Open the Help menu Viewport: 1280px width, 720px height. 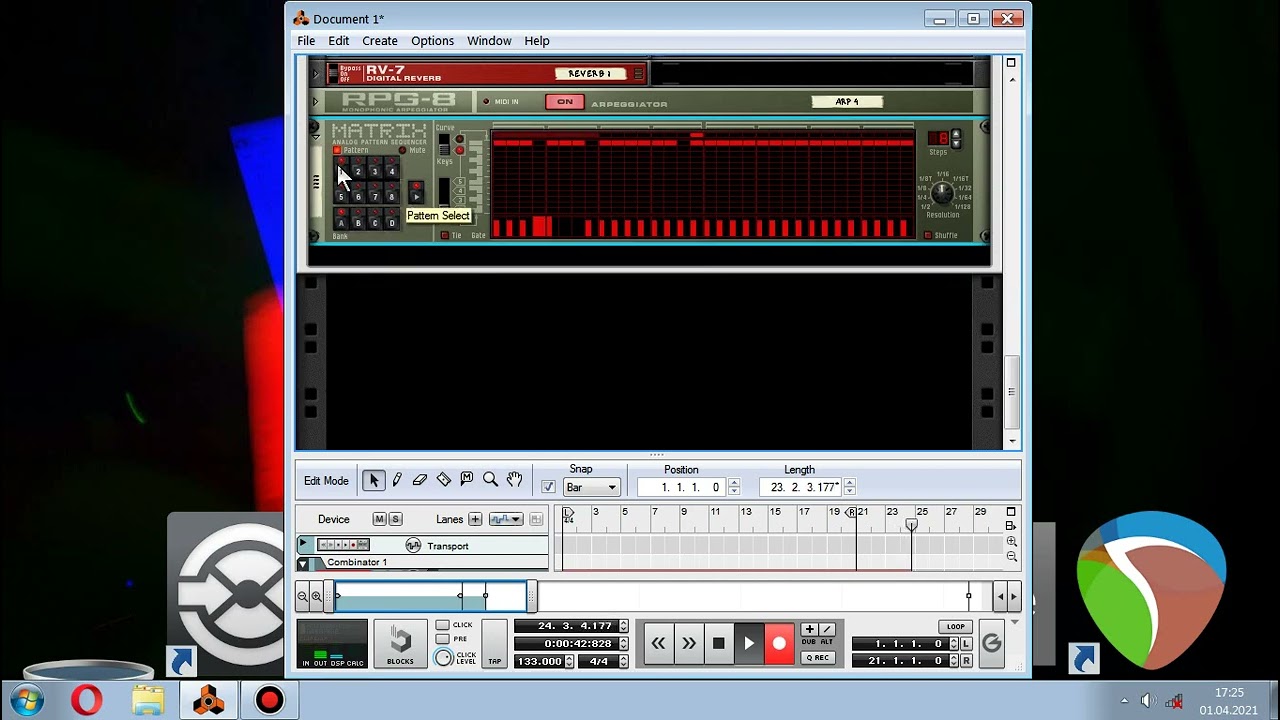click(537, 41)
